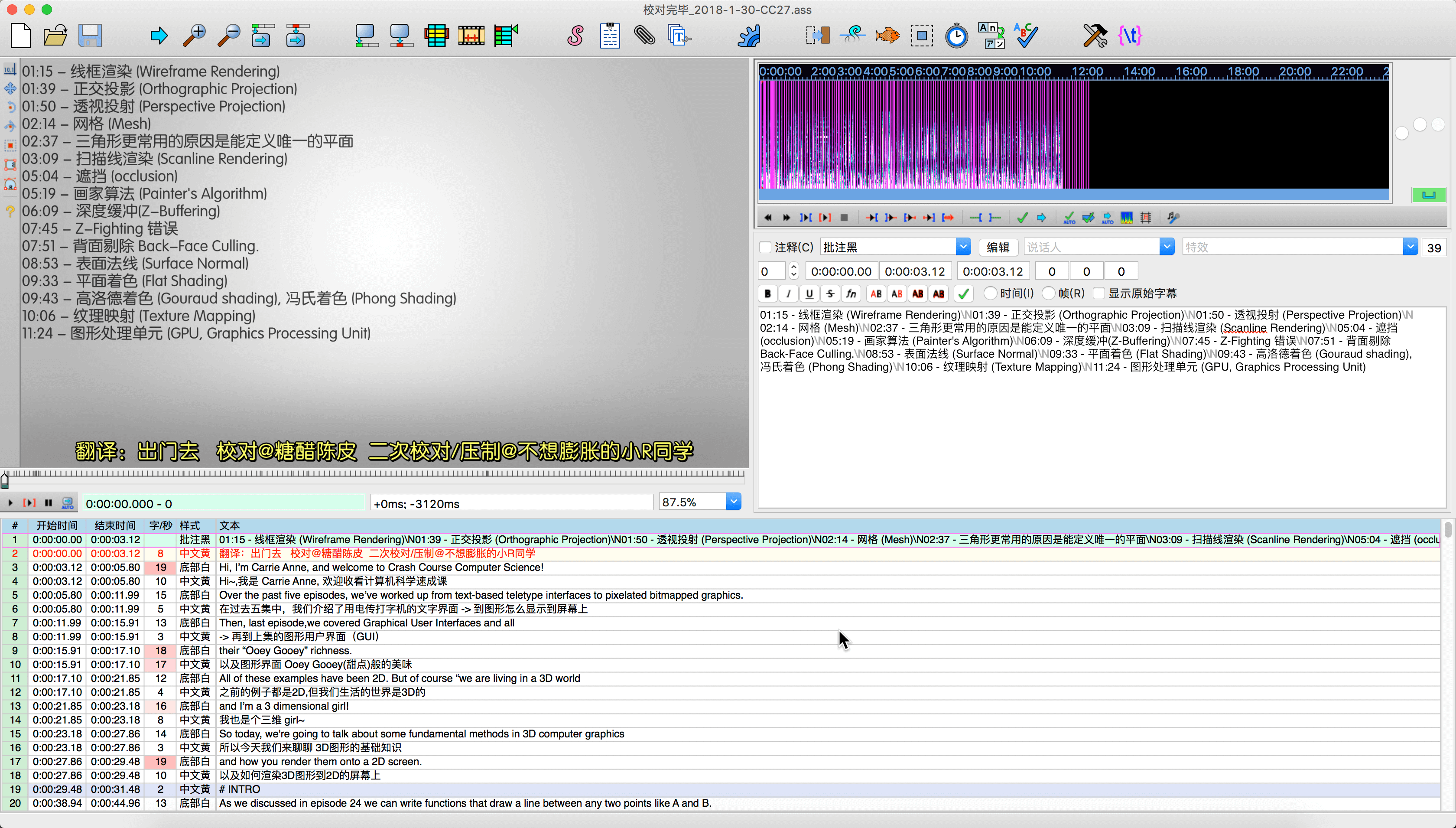Expand the 说话人 actor dropdown

tap(1167, 247)
